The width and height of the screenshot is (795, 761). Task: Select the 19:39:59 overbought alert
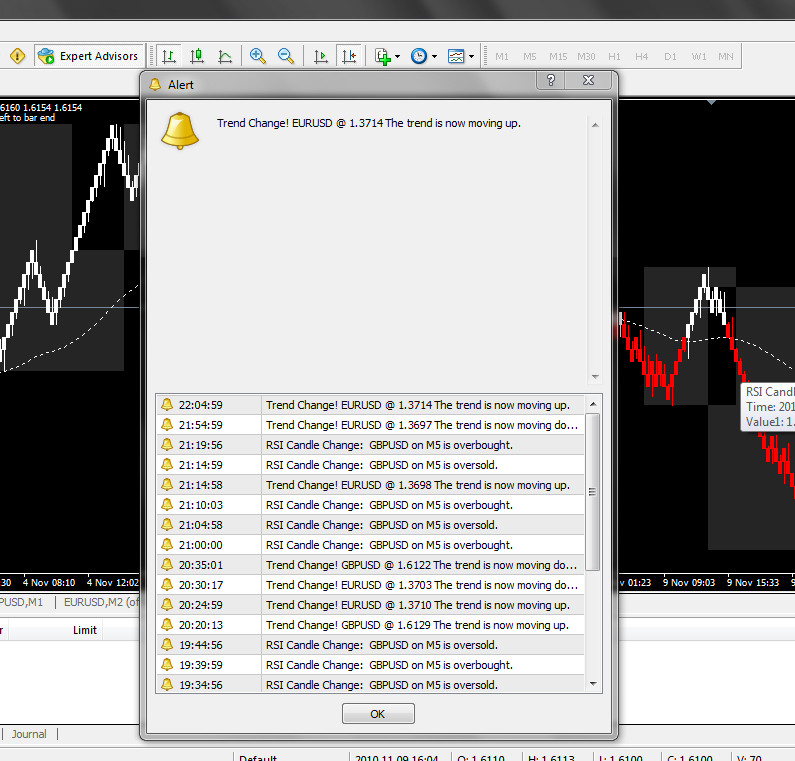(370, 665)
